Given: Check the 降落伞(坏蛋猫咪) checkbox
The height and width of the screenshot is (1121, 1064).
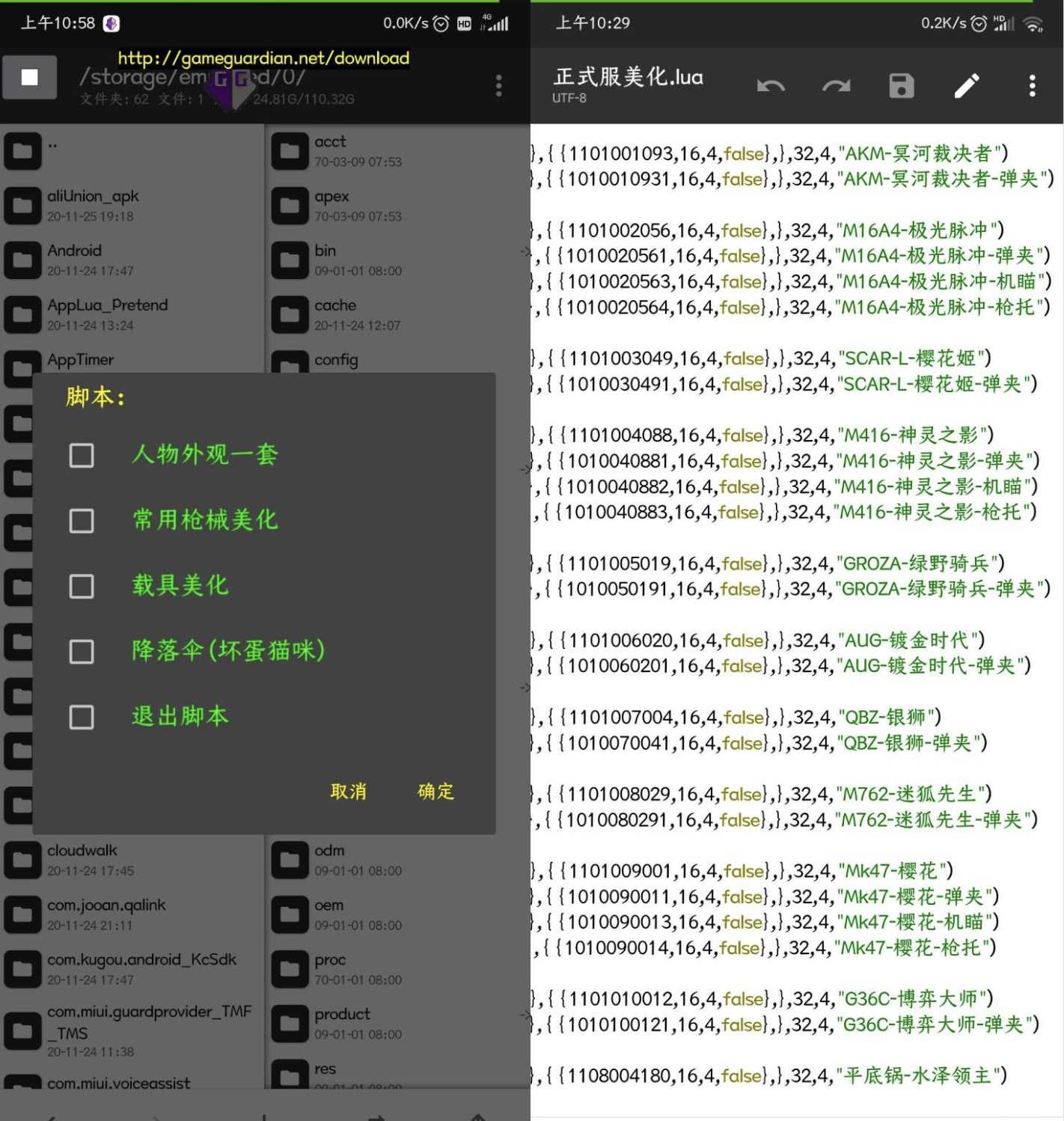Looking at the screenshot, I should [x=82, y=652].
